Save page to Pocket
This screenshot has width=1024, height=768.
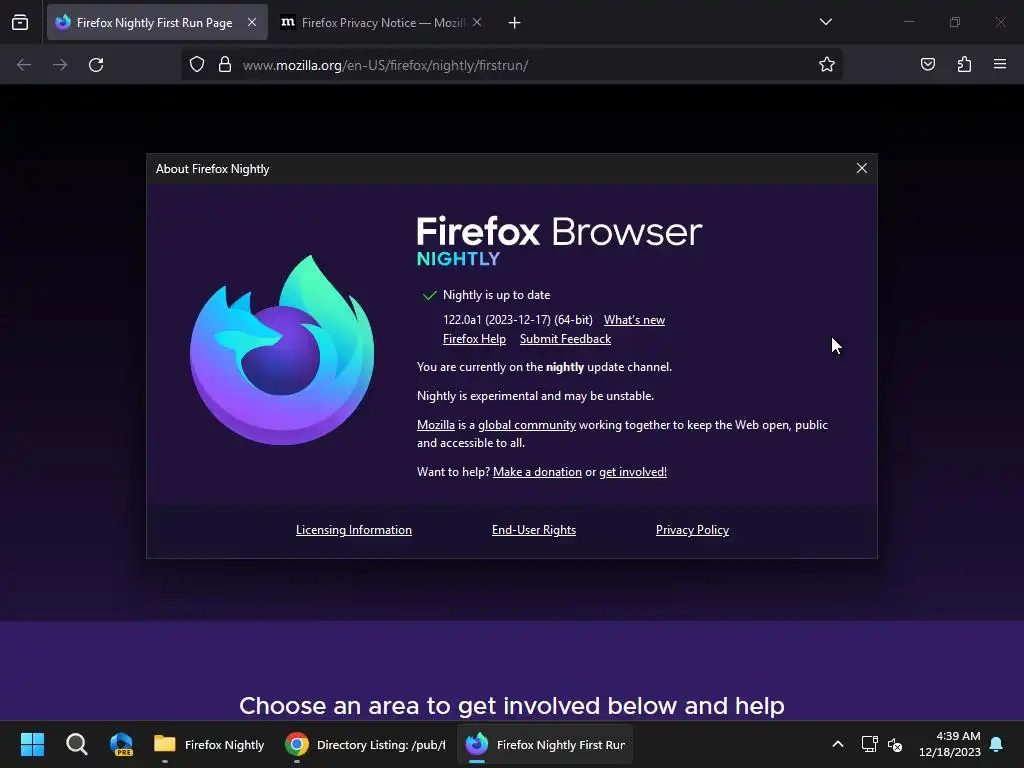click(927, 64)
